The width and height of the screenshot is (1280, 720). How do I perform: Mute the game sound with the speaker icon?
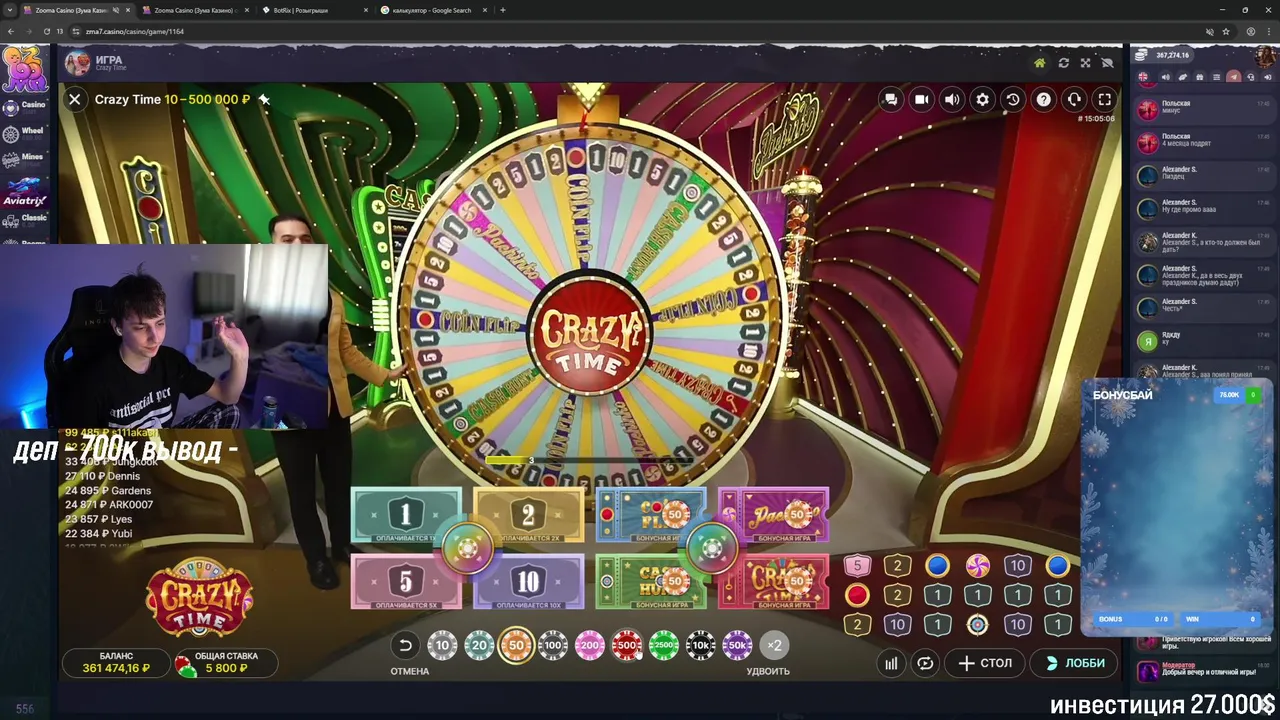pos(952,99)
